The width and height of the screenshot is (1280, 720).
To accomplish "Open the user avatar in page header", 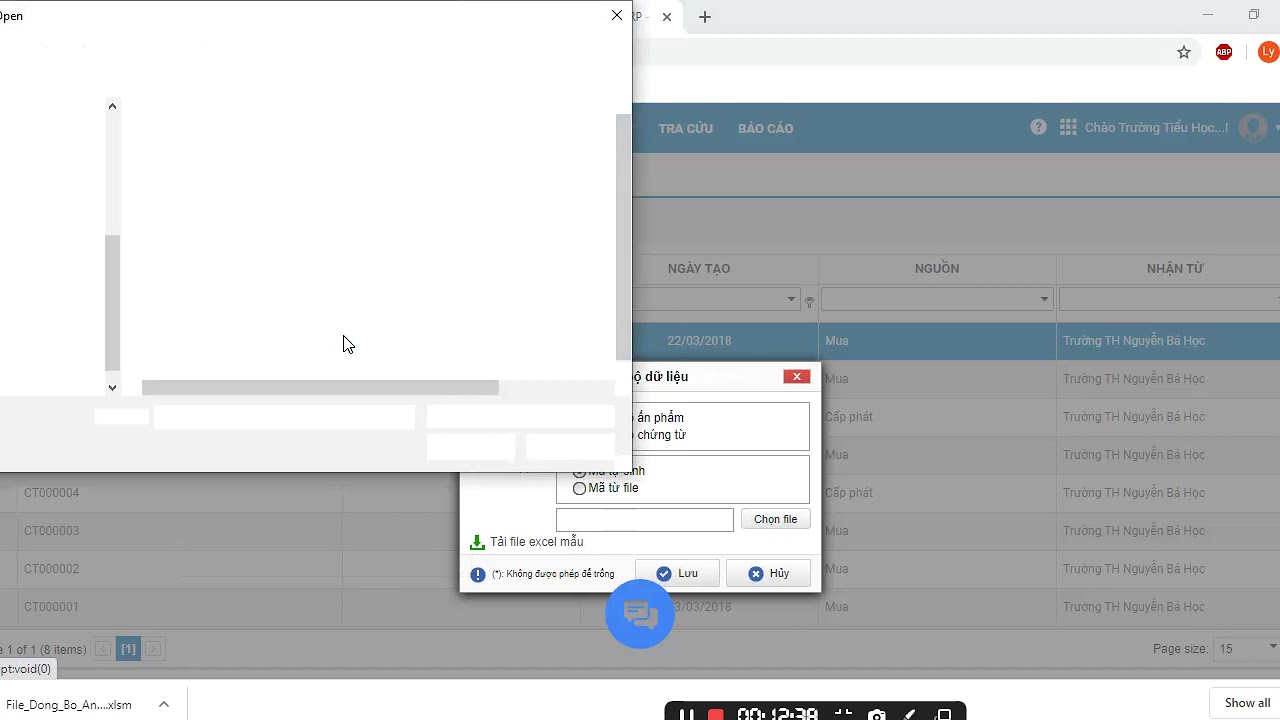I will tap(1253, 127).
